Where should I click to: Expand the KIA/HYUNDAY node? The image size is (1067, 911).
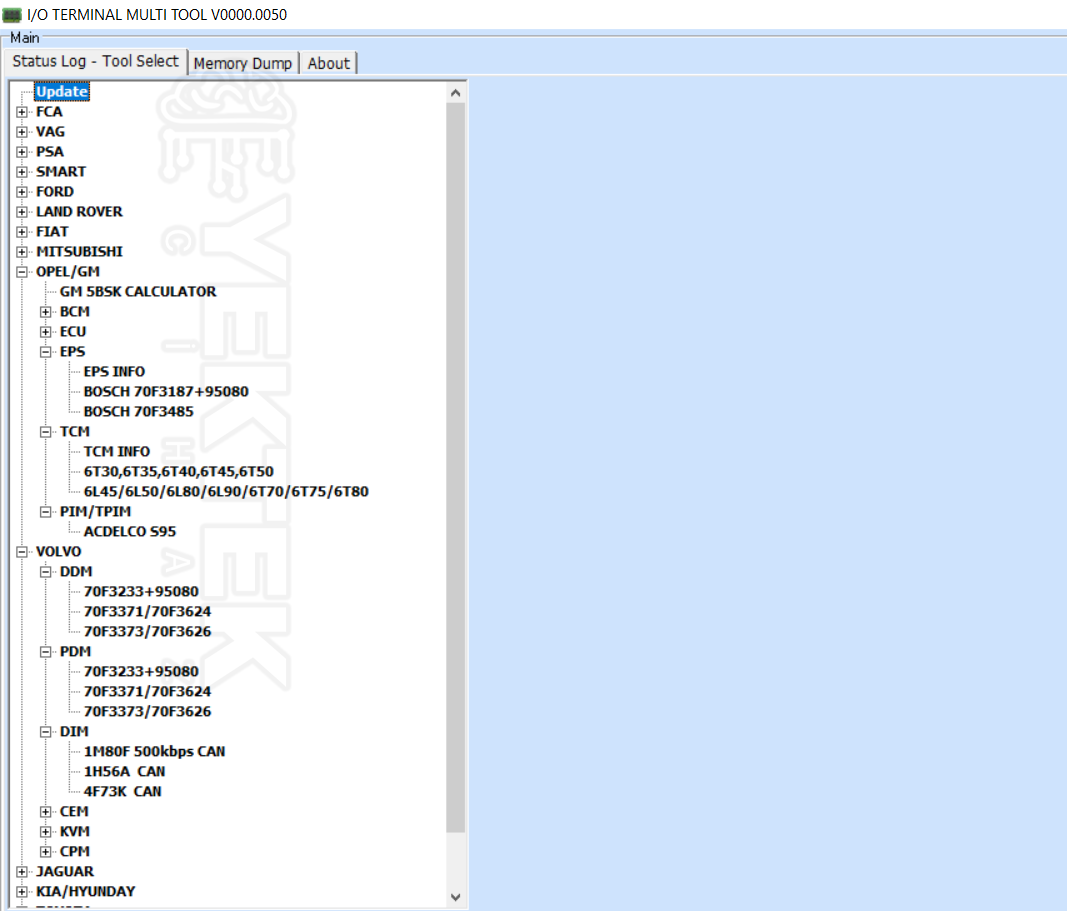tap(22, 892)
